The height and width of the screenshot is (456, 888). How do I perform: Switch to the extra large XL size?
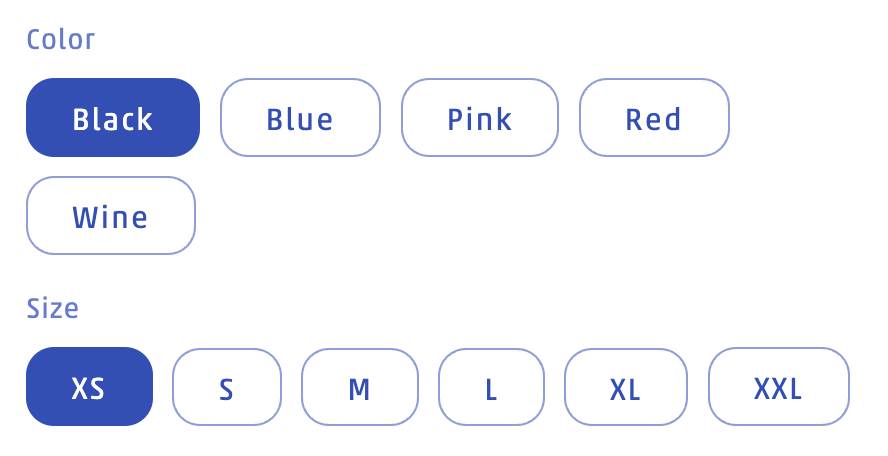(626, 387)
